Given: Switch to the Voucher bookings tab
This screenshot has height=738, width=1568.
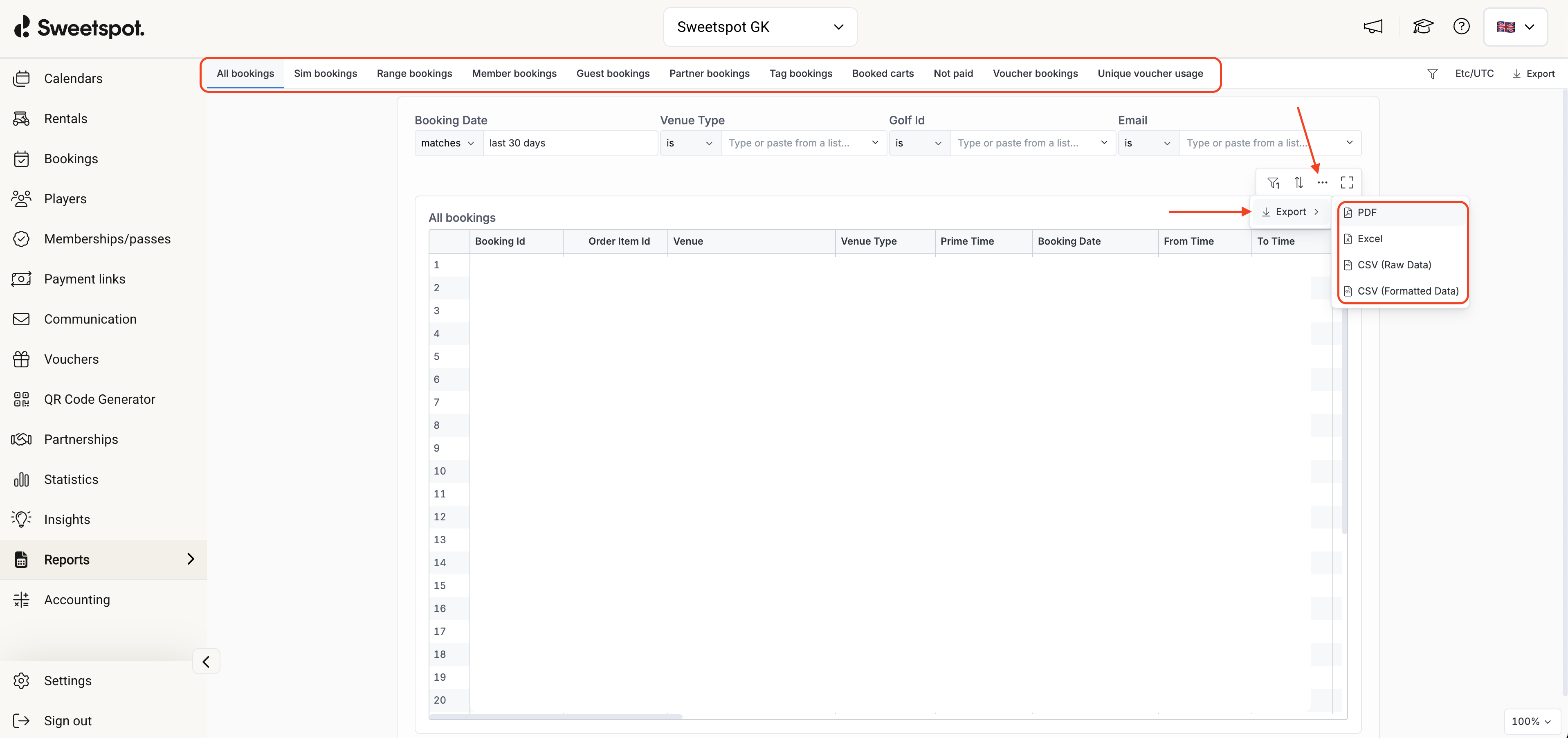Looking at the screenshot, I should coord(1035,74).
